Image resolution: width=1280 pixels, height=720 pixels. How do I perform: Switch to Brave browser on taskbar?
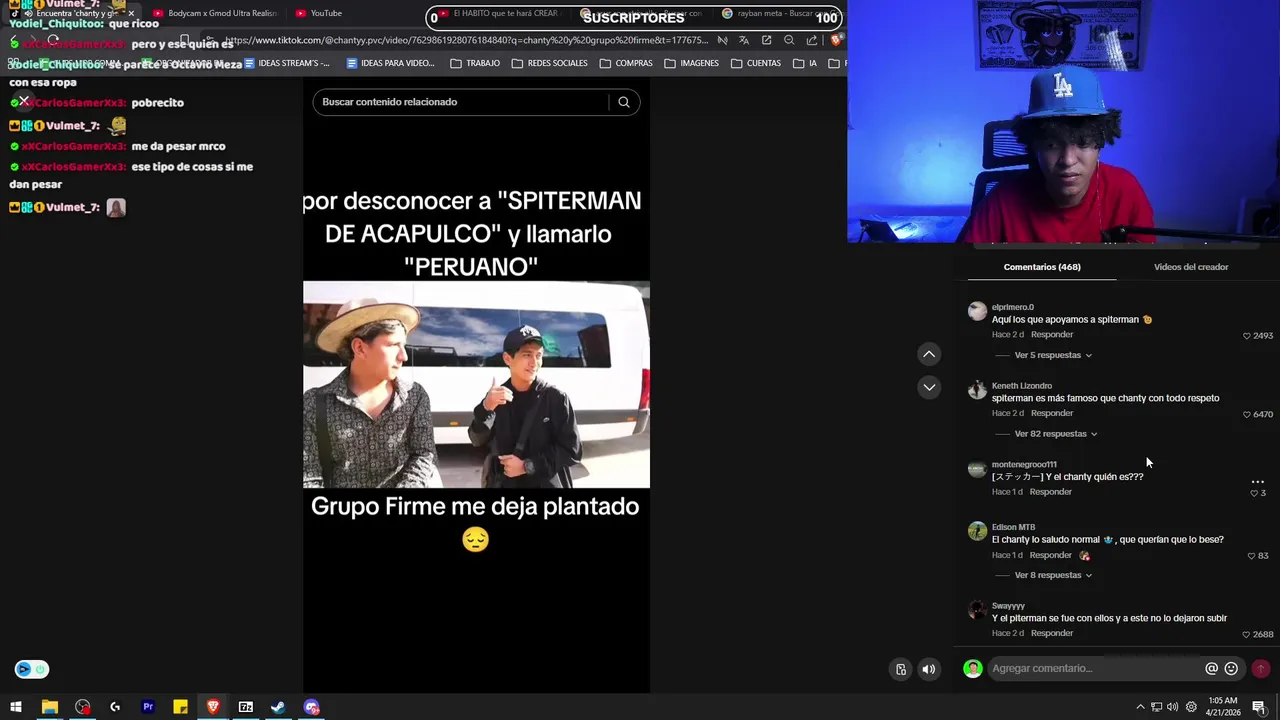click(x=213, y=707)
